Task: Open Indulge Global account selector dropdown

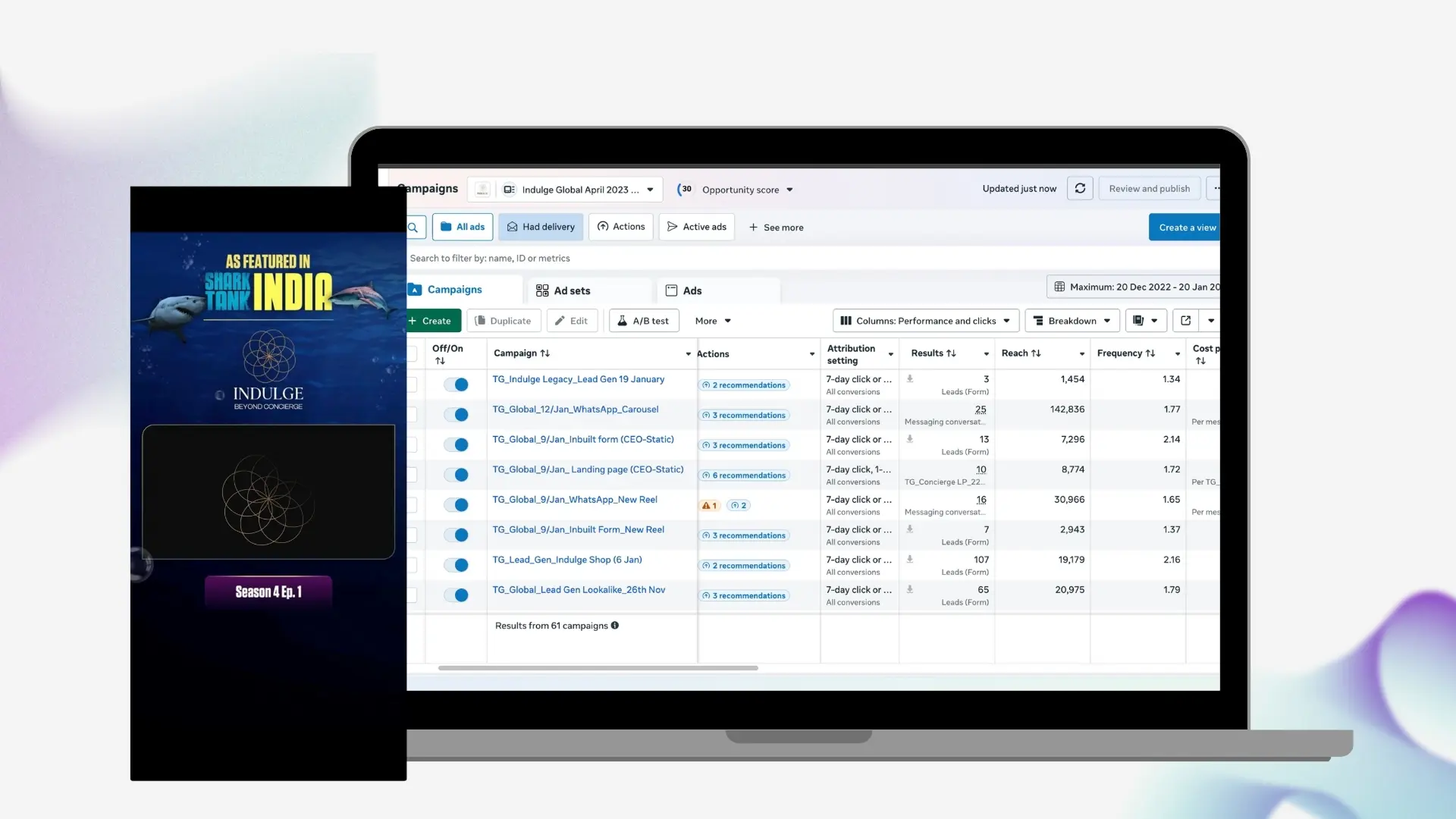Action: pyautogui.click(x=580, y=190)
